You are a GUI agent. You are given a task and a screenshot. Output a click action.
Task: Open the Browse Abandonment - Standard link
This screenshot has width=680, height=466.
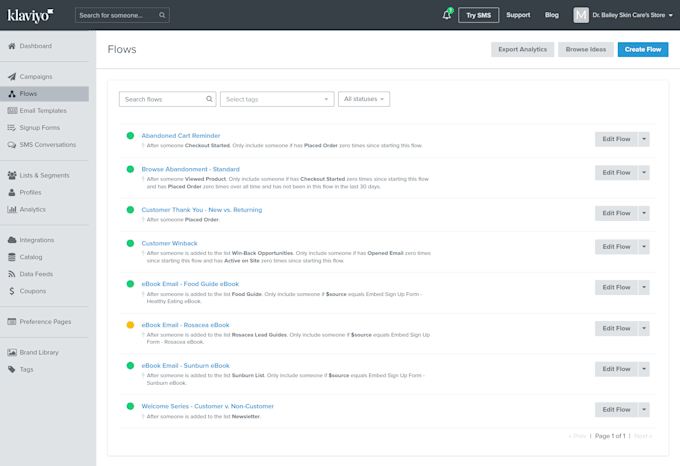click(190, 169)
